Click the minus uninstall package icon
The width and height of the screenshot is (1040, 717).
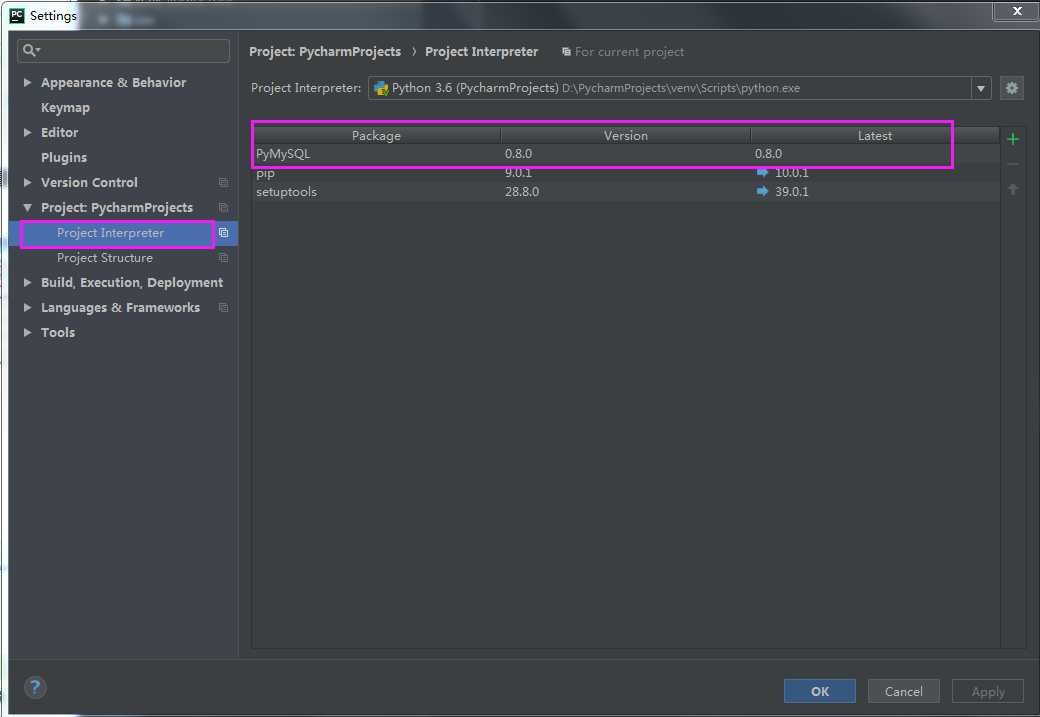(x=1012, y=164)
